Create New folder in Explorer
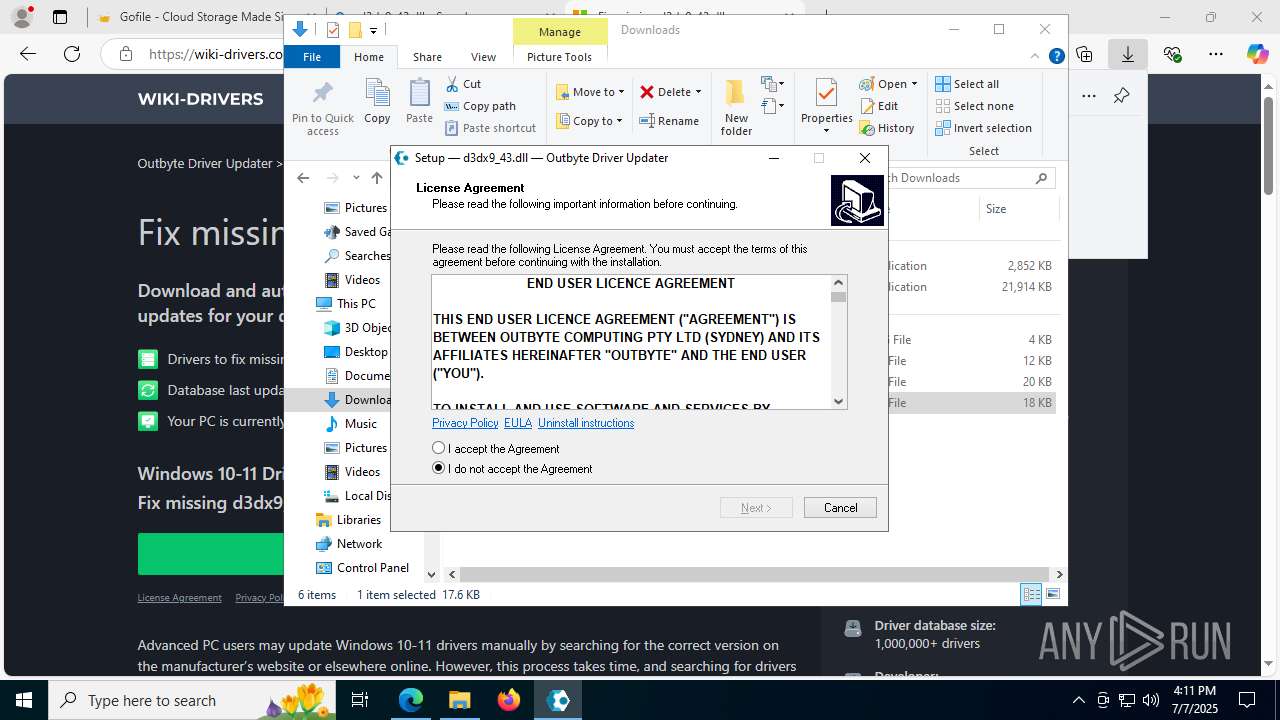This screenshot has height=720, width=1280. (736, 108)
